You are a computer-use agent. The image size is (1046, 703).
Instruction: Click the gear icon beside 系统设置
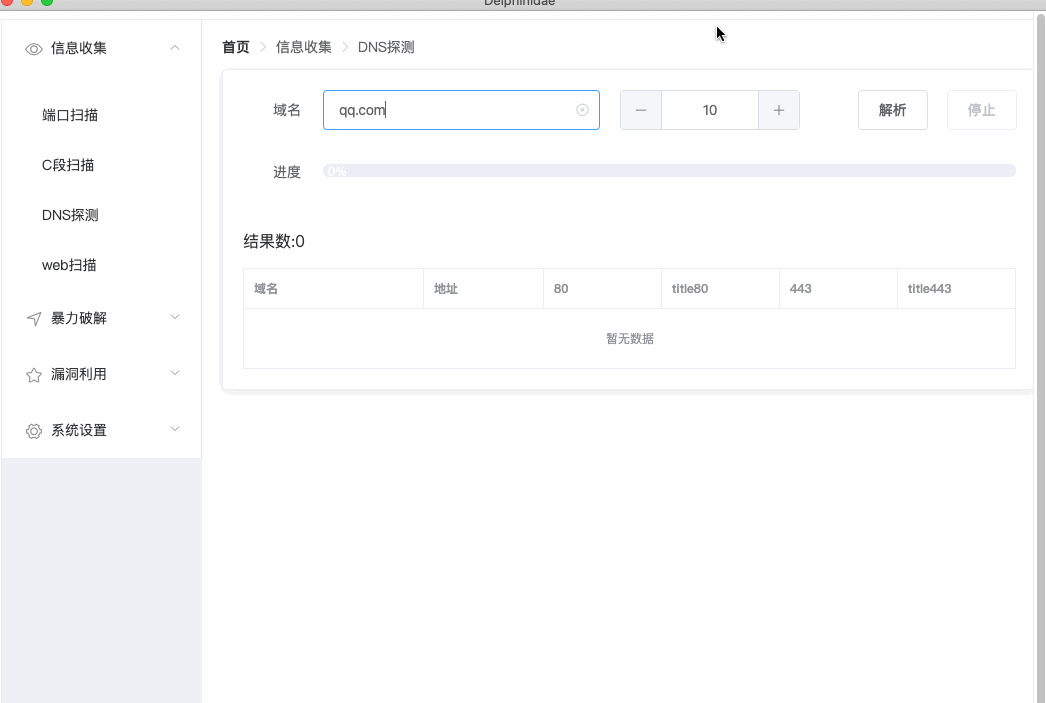point(34,431)
